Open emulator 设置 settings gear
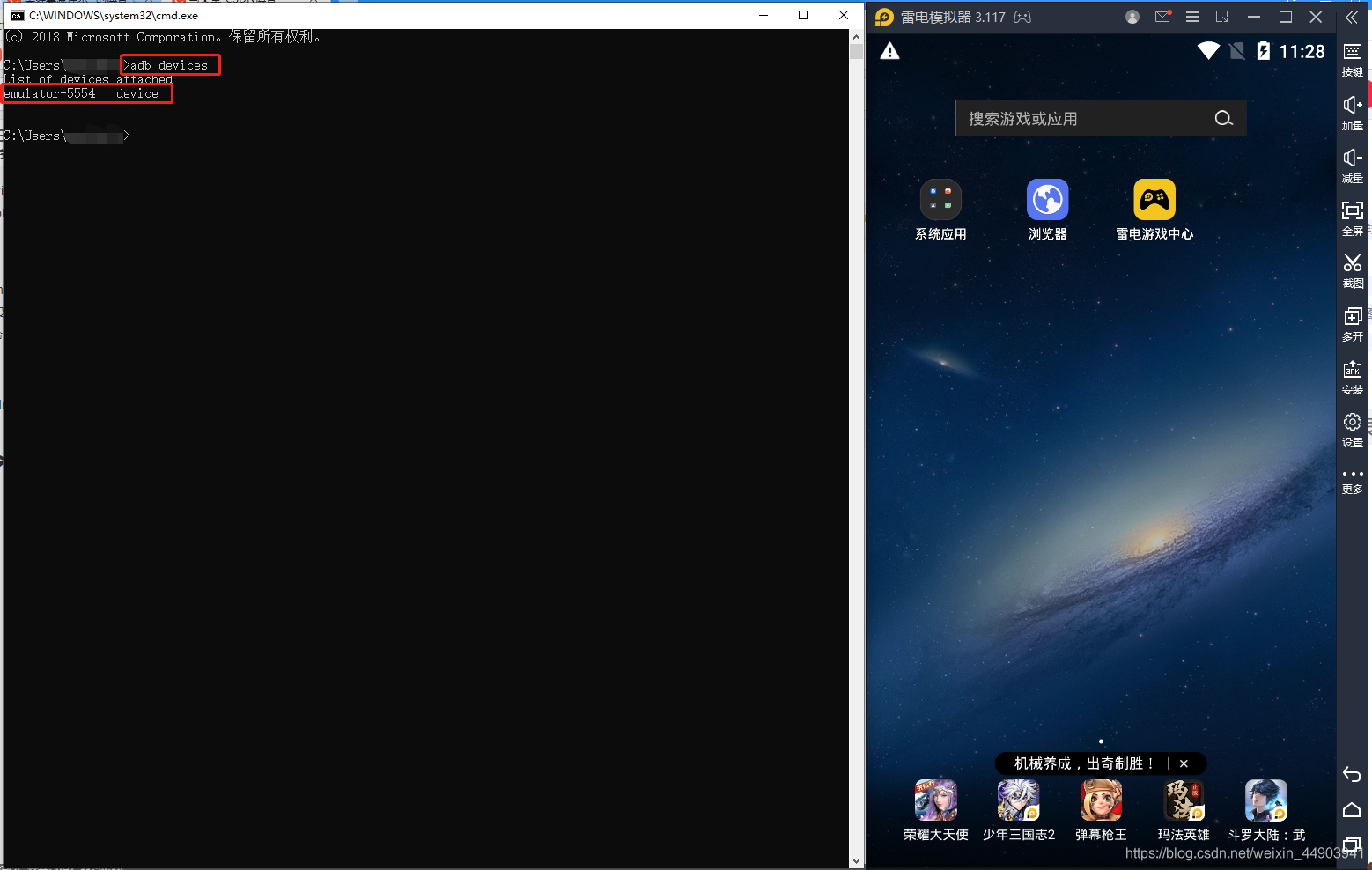 tap(1353, 430)
